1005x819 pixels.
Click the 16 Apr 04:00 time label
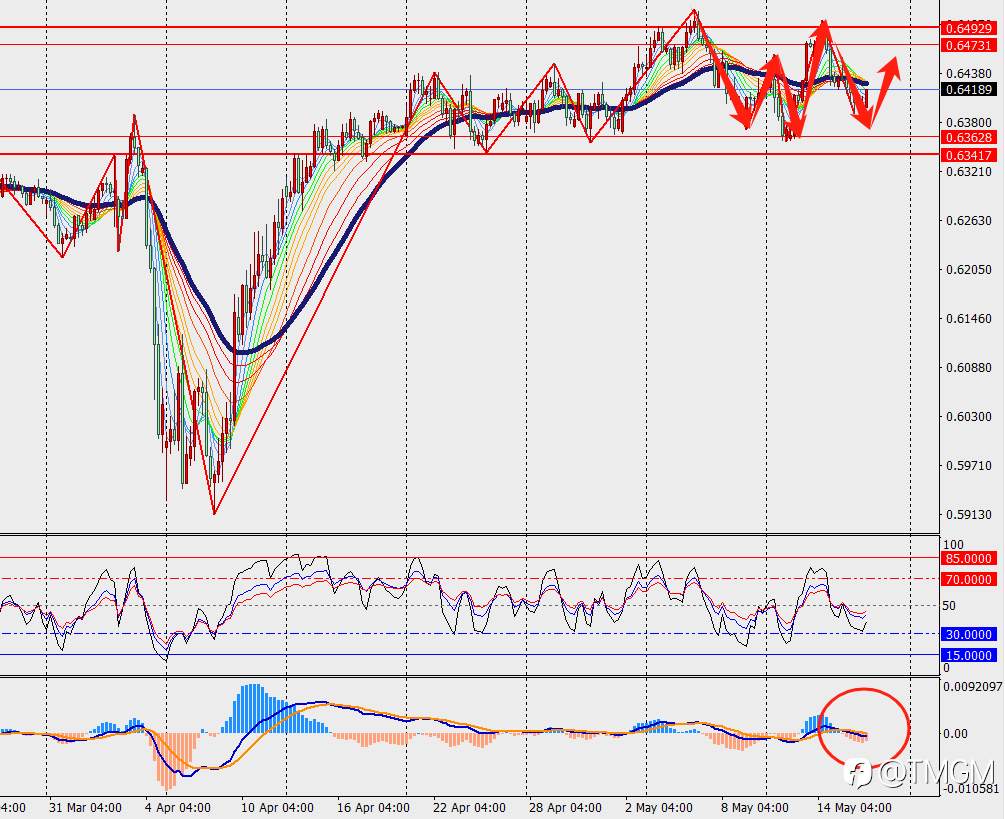[373, 807]
